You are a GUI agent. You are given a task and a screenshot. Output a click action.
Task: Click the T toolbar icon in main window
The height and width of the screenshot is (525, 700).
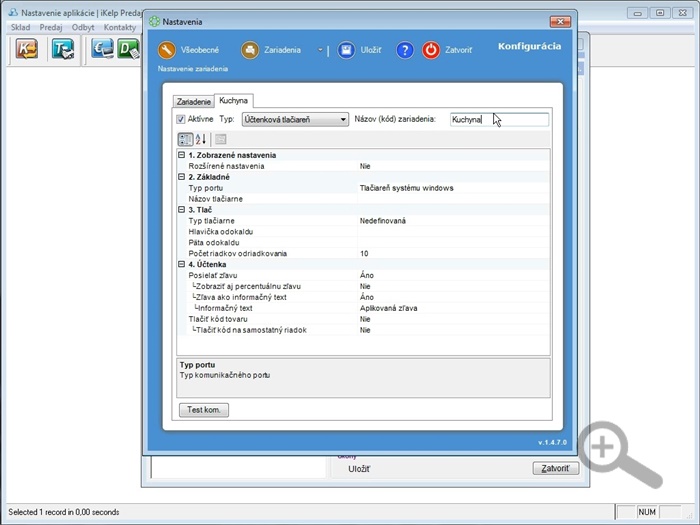63,49
